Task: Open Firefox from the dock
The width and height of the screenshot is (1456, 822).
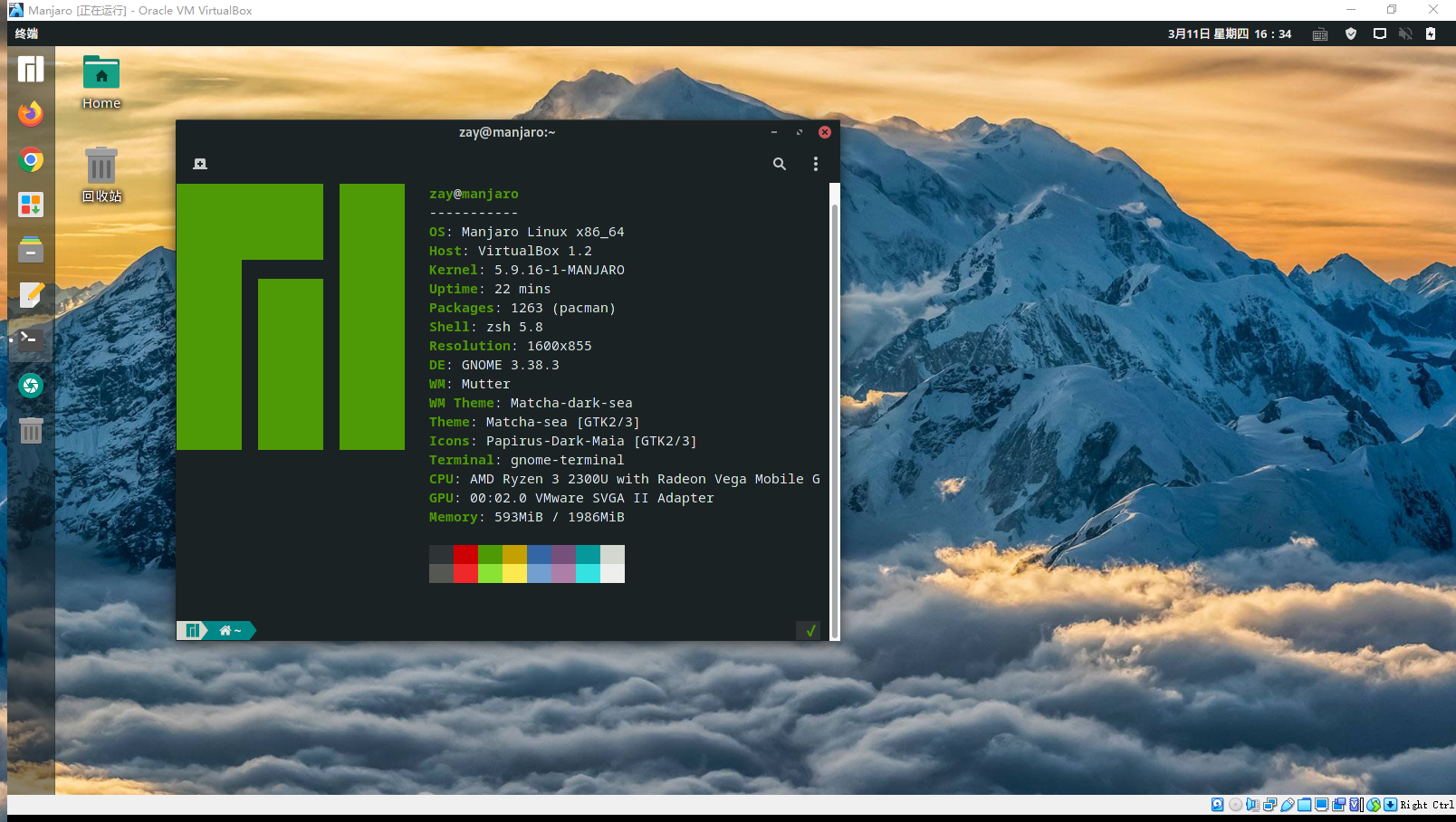Action: coord(31,114)
